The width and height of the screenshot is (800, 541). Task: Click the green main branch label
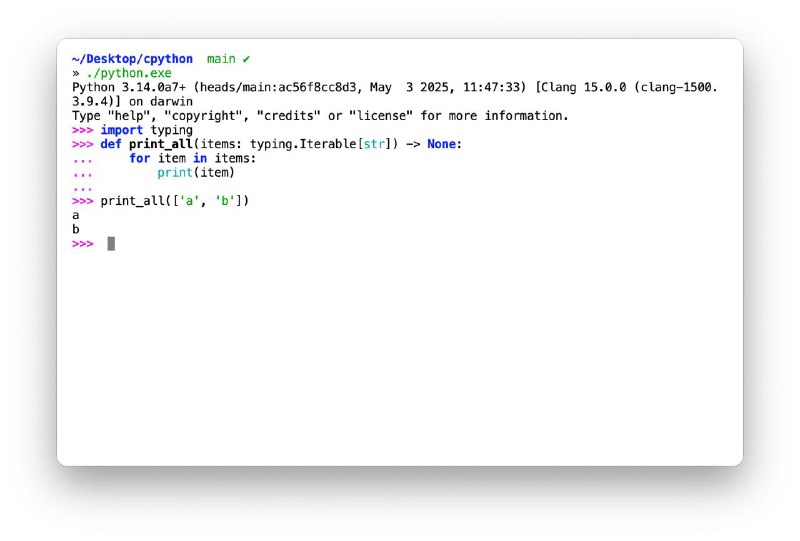point(221,59)
